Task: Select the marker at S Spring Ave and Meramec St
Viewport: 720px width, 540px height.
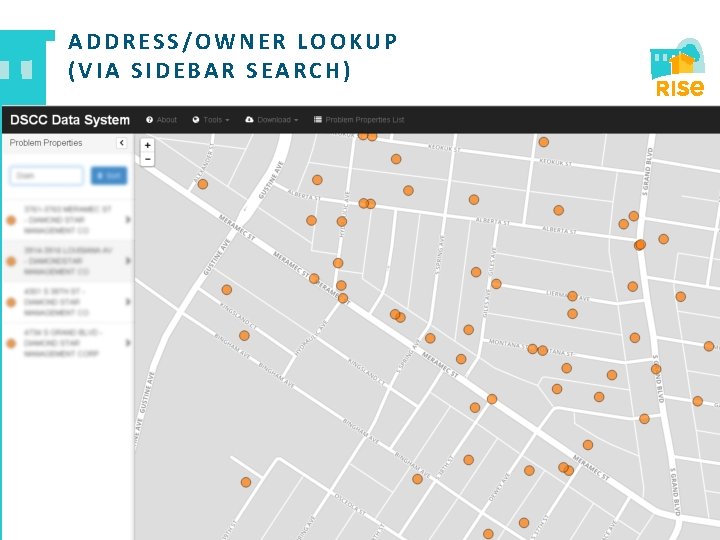Action: [430, 338]
